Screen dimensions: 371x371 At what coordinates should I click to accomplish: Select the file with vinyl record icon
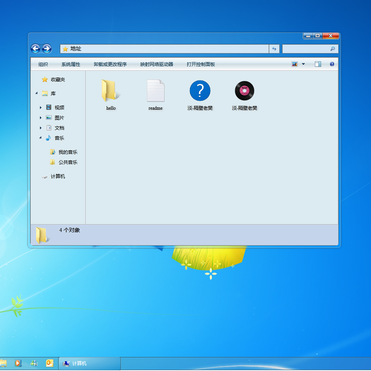point(244,95)
